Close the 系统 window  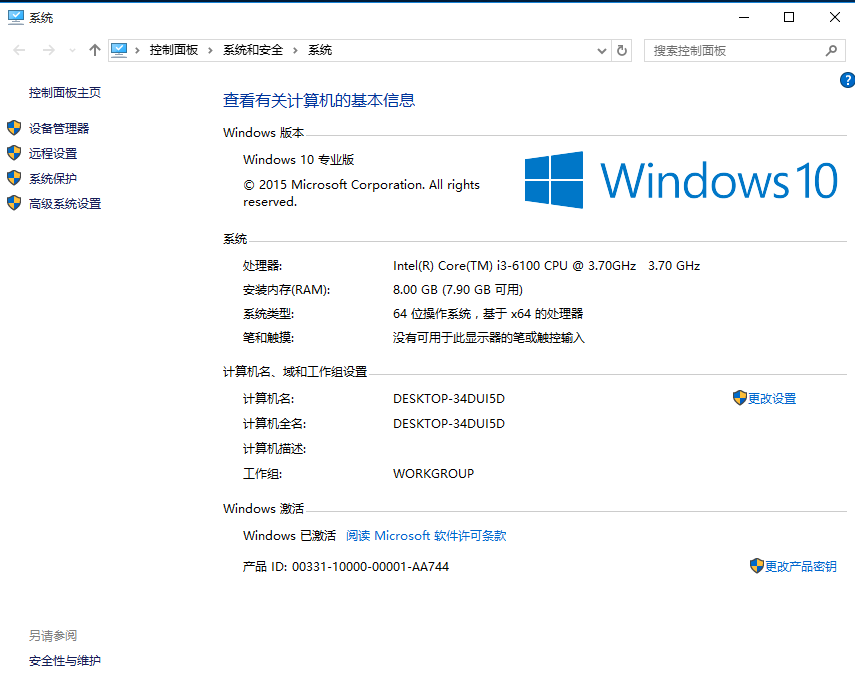pos(834,17)
